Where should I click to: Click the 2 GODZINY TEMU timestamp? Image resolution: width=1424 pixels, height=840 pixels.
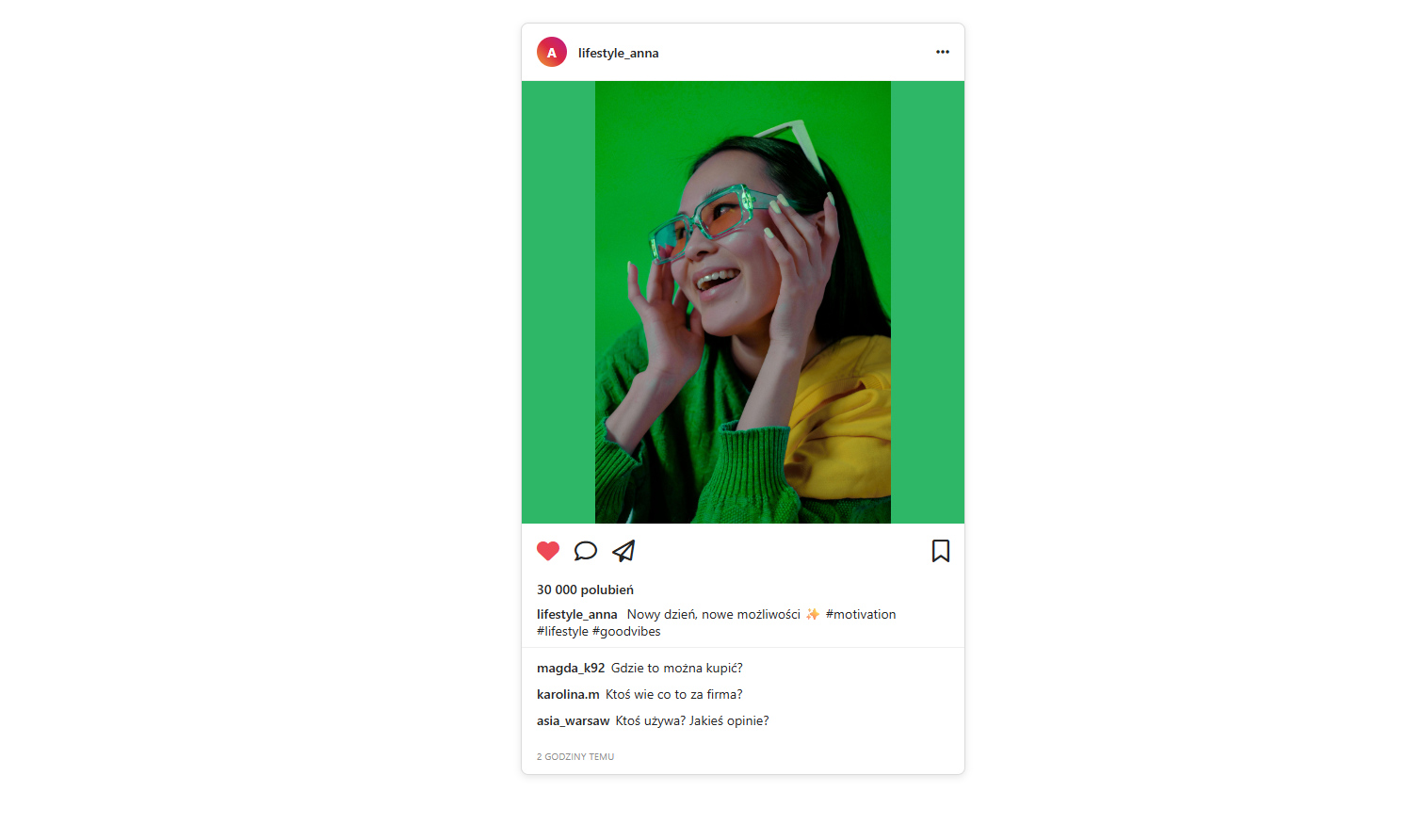click(x=575, y=756)
